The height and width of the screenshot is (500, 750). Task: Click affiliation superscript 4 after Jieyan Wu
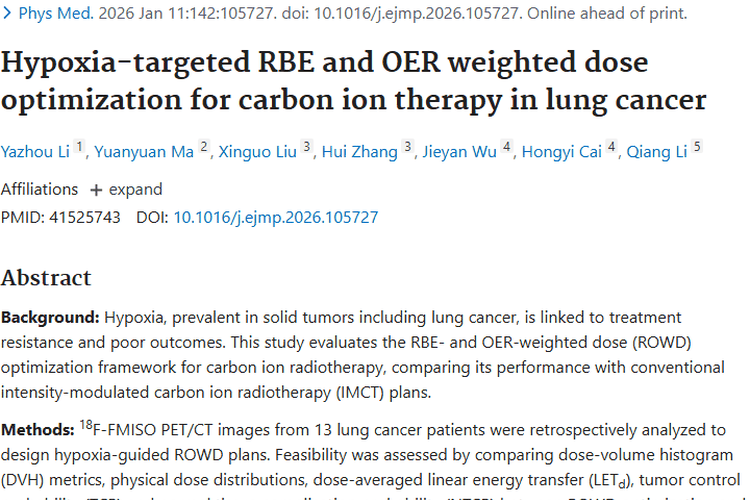coord(507,147)
